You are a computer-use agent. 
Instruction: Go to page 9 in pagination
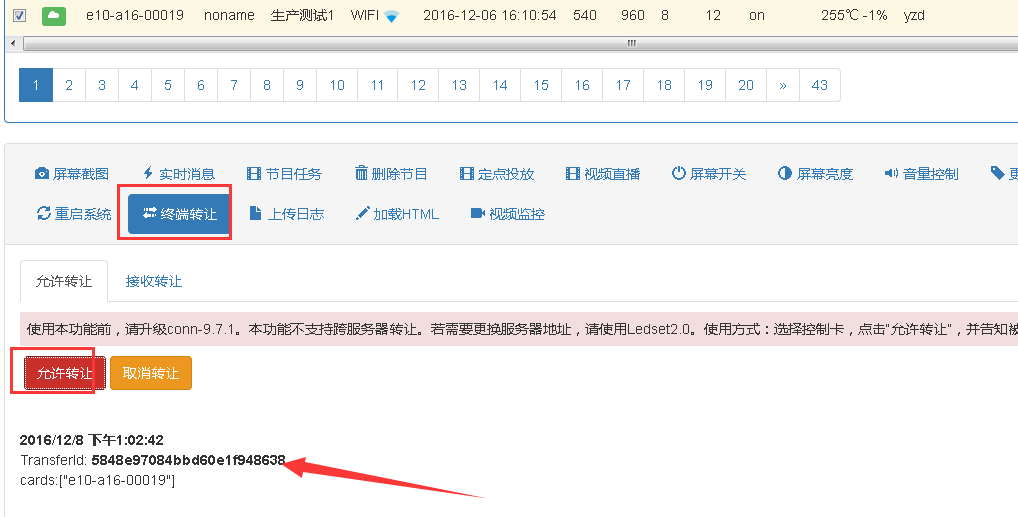(x=300, y=85)
